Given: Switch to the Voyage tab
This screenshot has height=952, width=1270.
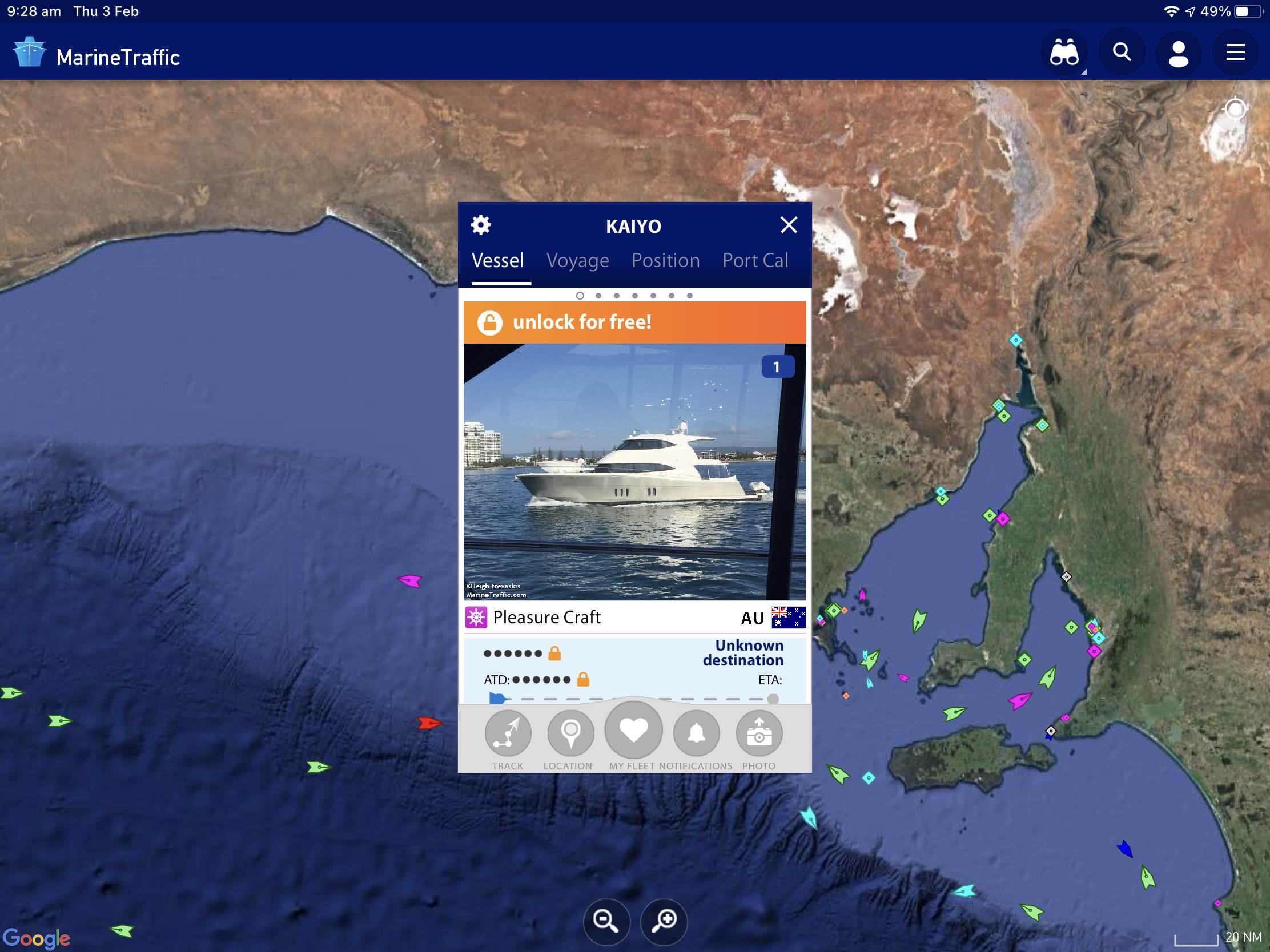Looking at the screenshot, I should point(577,260).
